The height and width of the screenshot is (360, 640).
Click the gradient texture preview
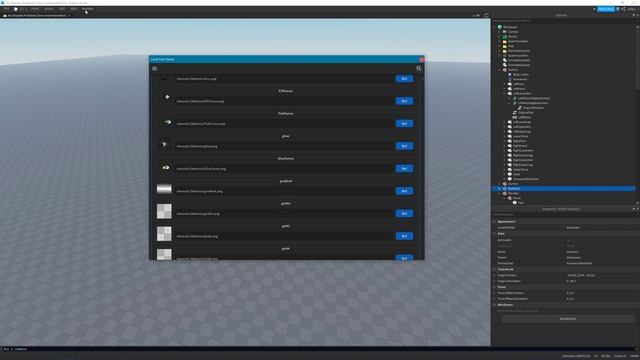pos(164,189)
